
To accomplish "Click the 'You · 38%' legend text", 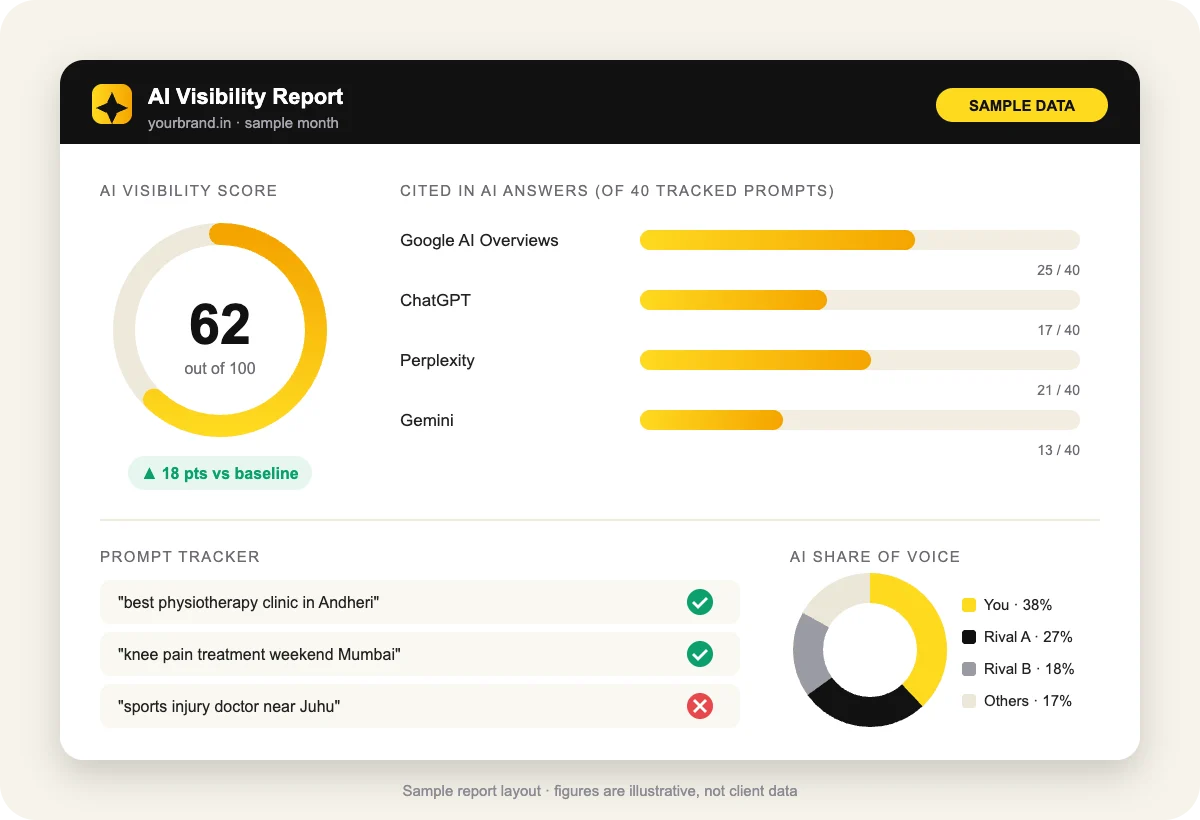I will [x=1018, y=605].
